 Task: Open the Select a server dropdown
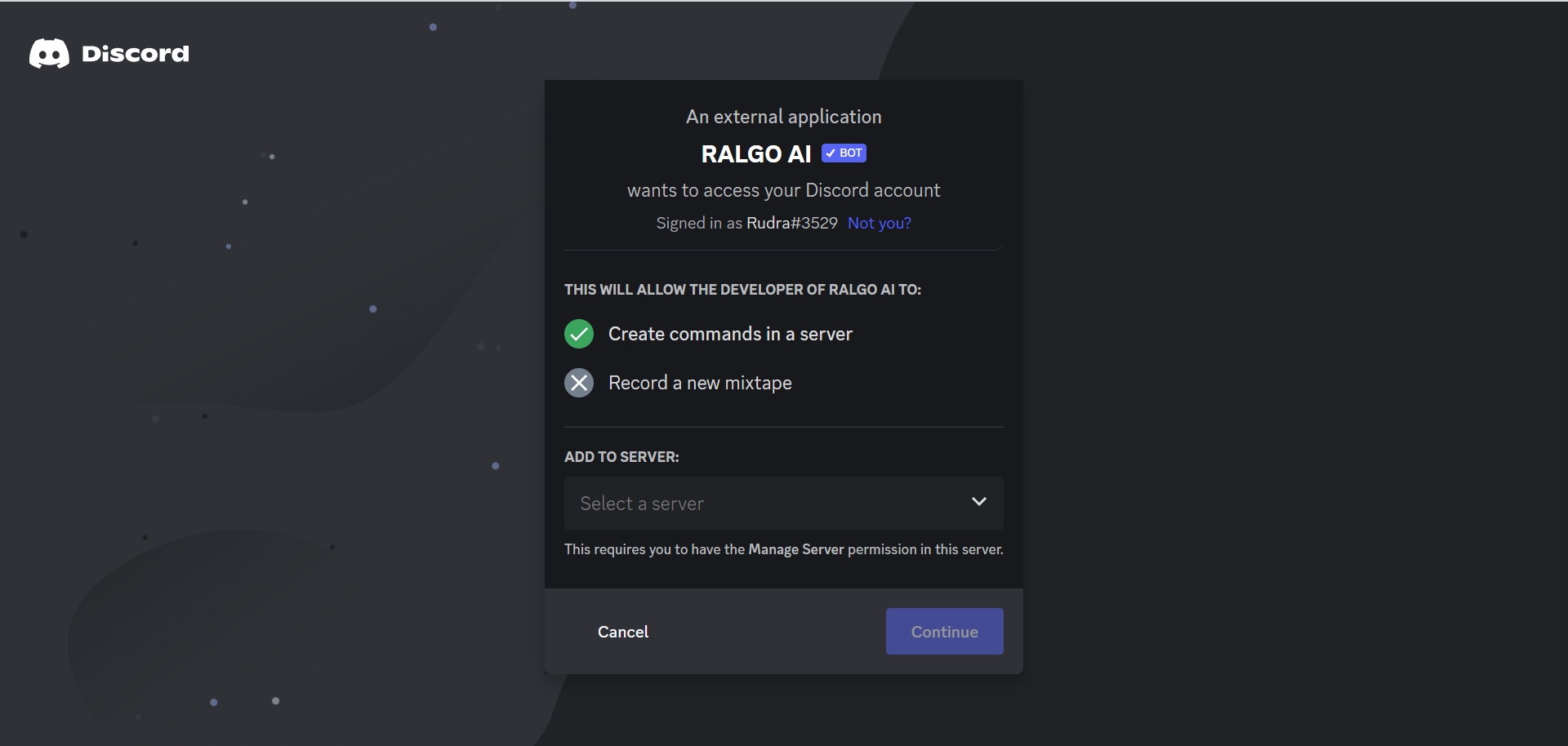click(x=768, y=504)
